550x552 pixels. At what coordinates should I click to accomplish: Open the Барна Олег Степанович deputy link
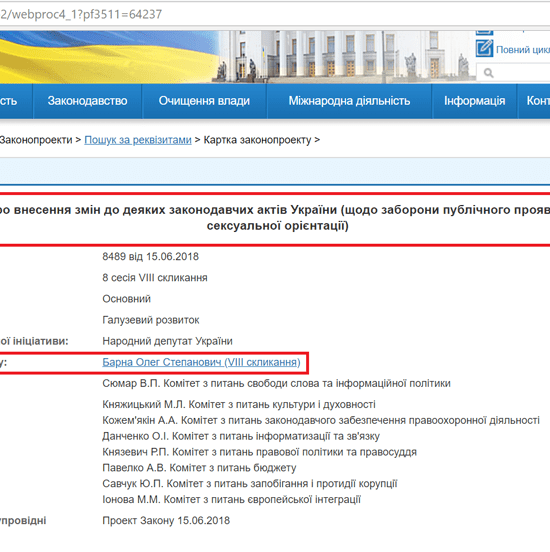(201, 362)
